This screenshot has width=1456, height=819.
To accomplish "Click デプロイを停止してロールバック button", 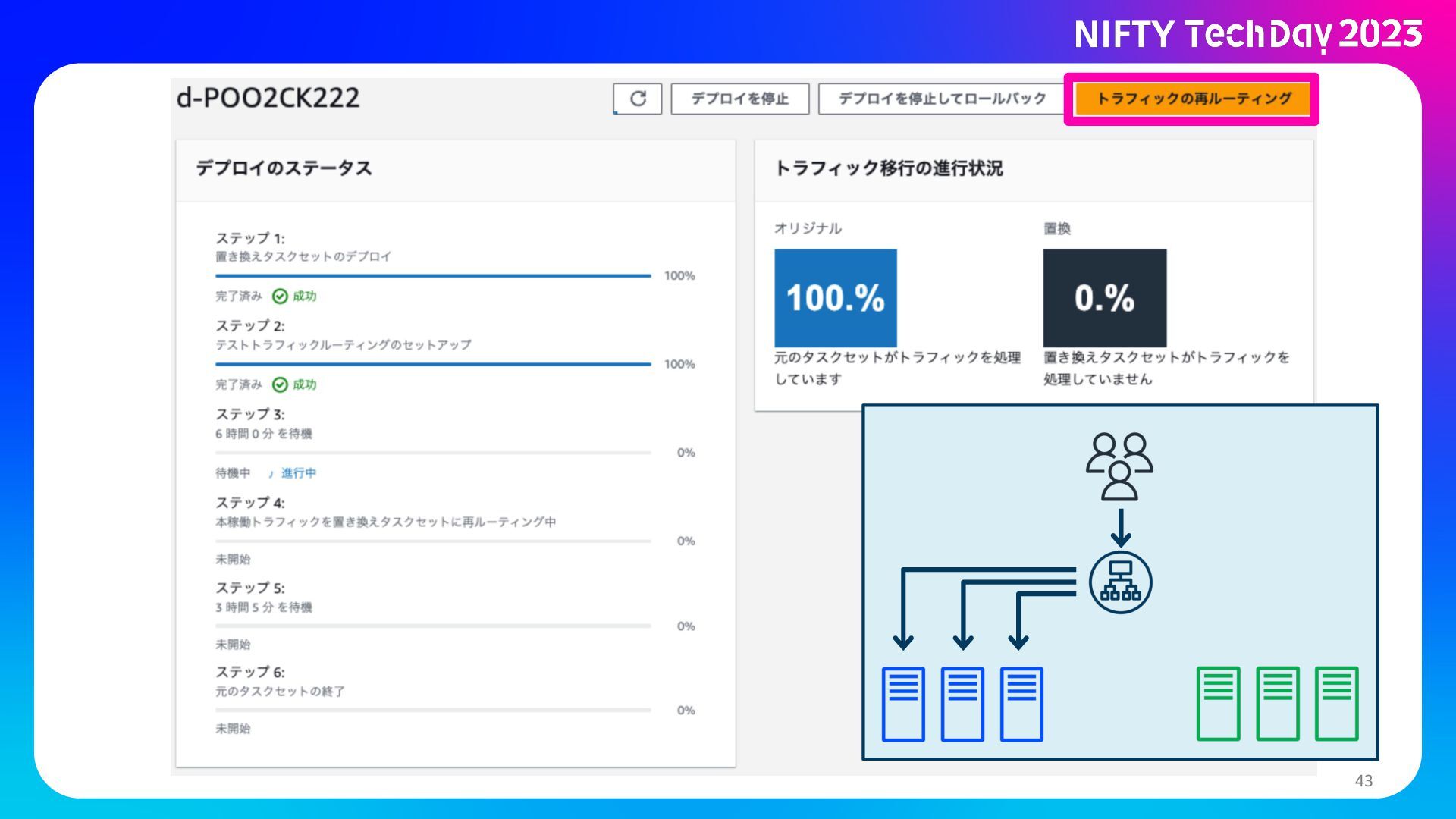I will point(942,99).
